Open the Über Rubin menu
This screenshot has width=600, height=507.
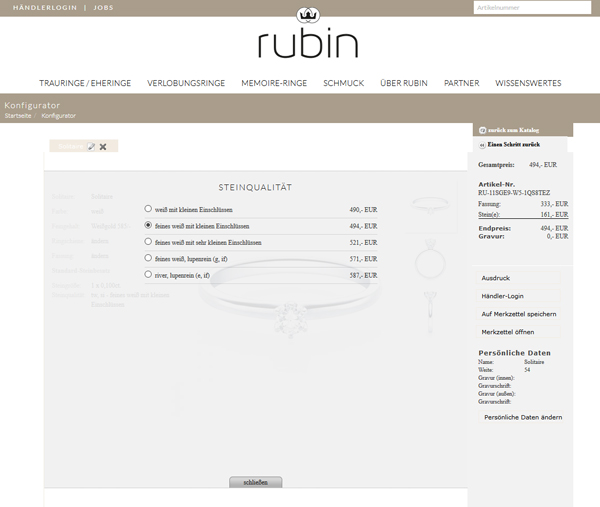tap(404, 83)
